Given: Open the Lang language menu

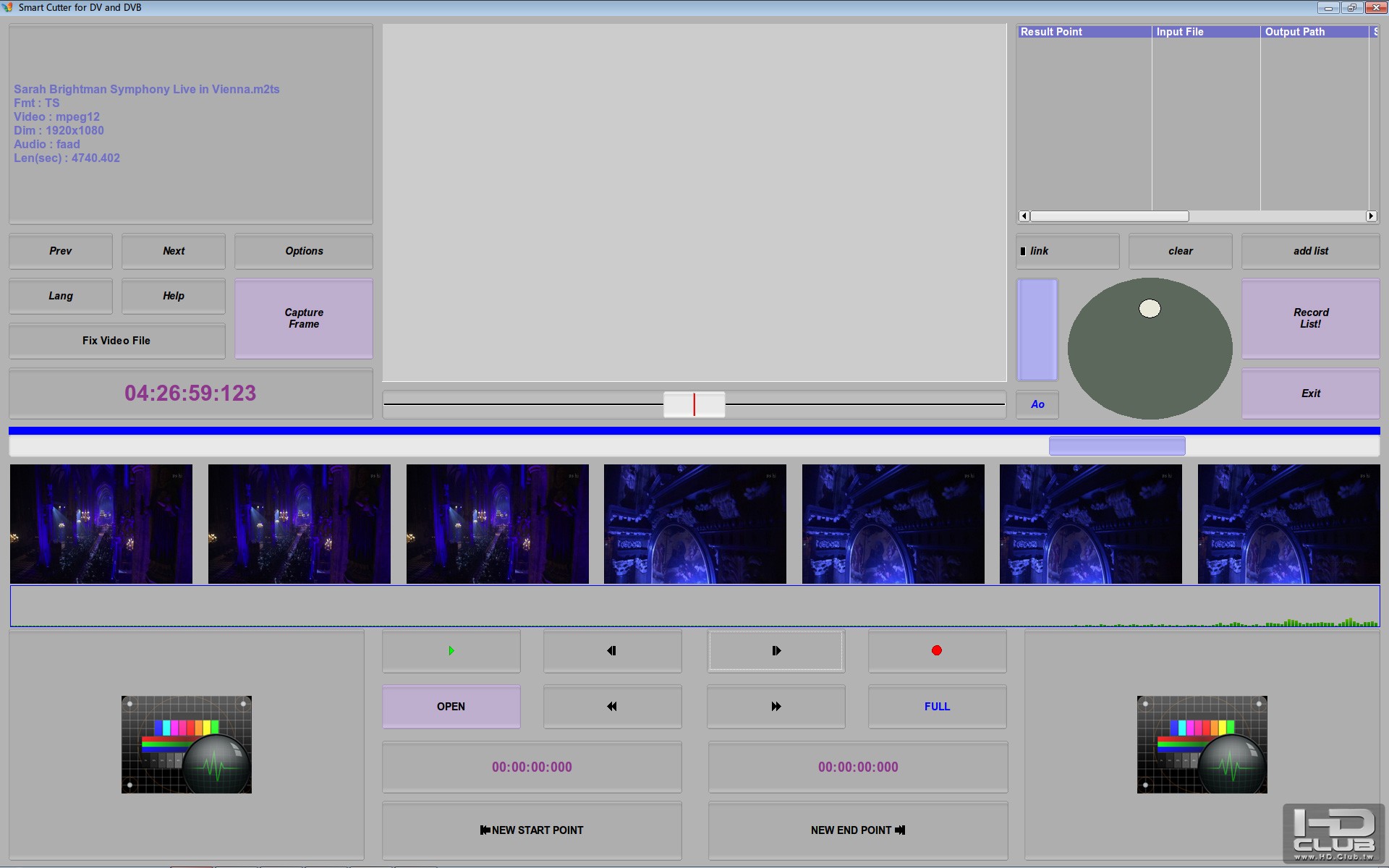Looking at the screenshot, I should coord(61,296).
